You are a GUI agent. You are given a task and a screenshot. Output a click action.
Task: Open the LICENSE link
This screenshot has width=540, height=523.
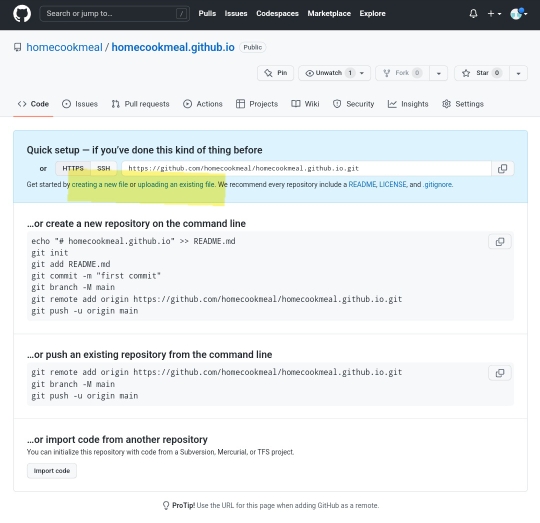point(393,185)
